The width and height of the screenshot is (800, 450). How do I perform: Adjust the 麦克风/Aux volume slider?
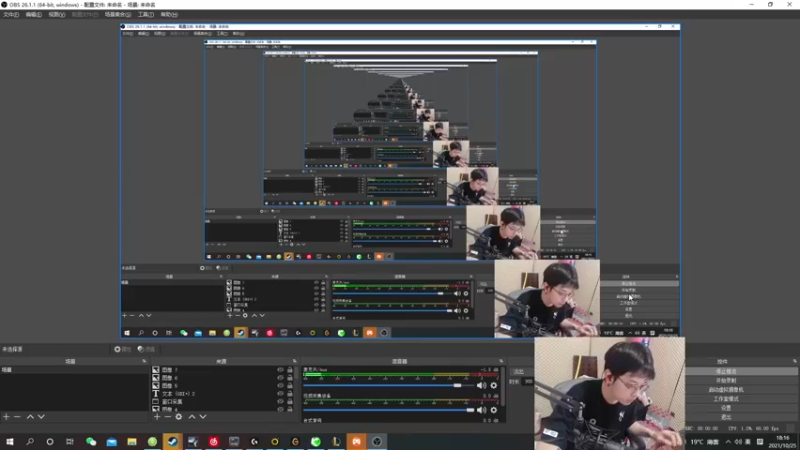[x=388, y=385]
